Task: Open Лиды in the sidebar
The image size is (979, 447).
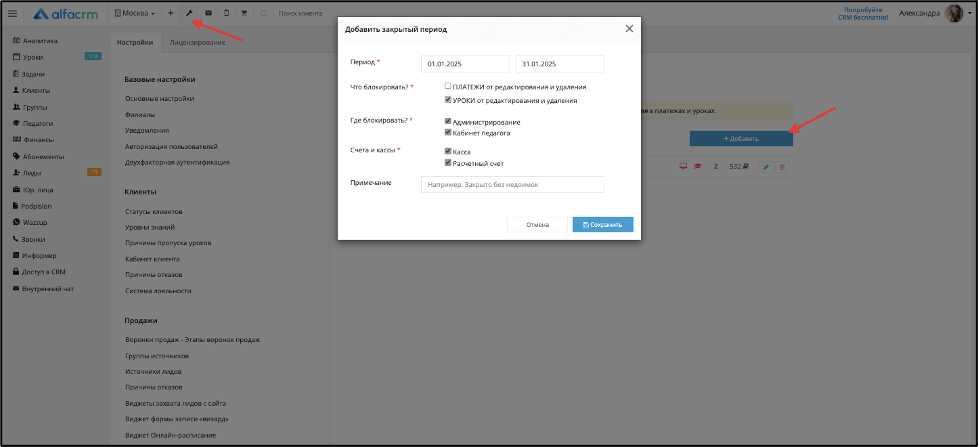Action: pos(32,173)
